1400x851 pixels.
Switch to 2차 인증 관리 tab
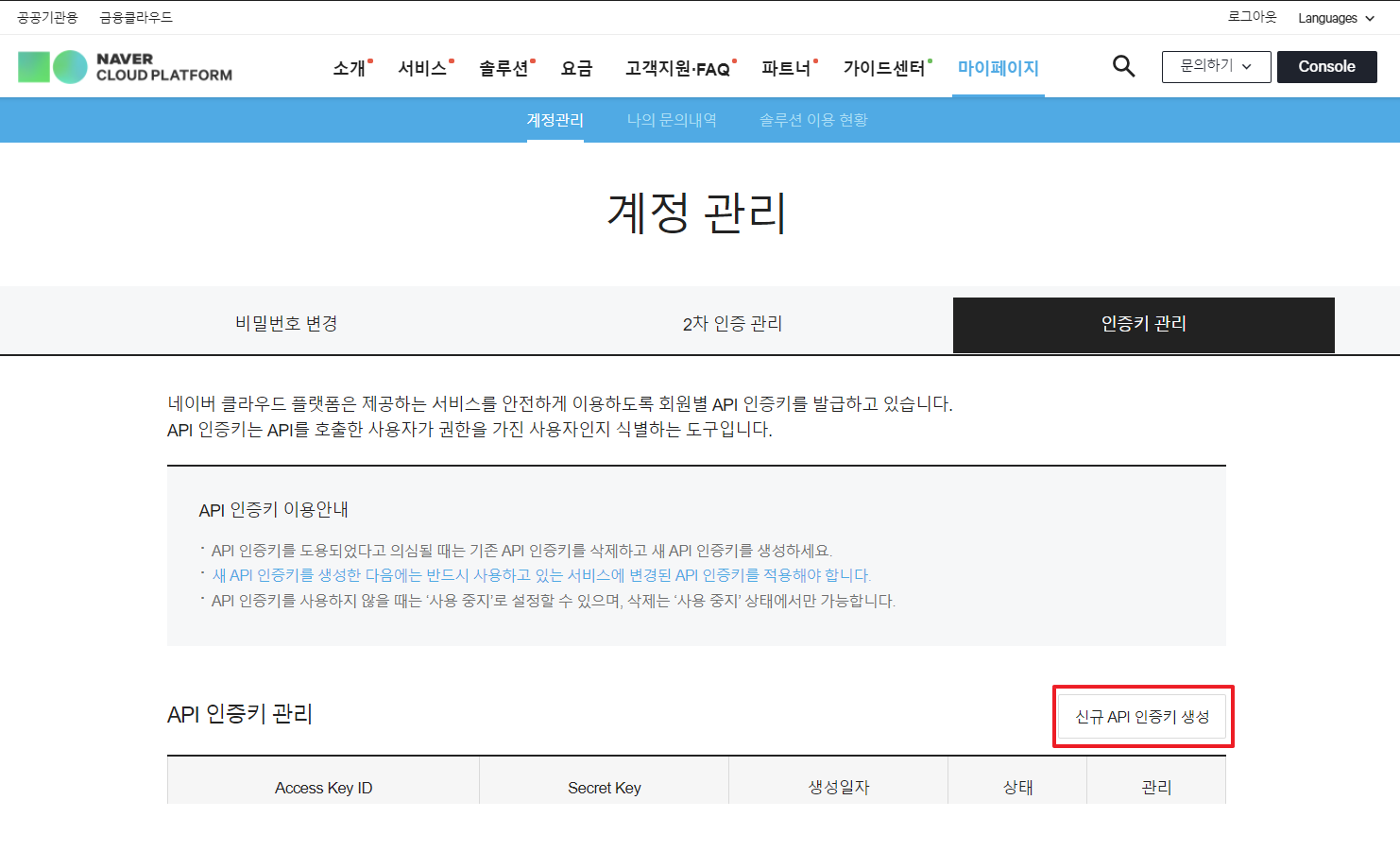tap(732, 324)
